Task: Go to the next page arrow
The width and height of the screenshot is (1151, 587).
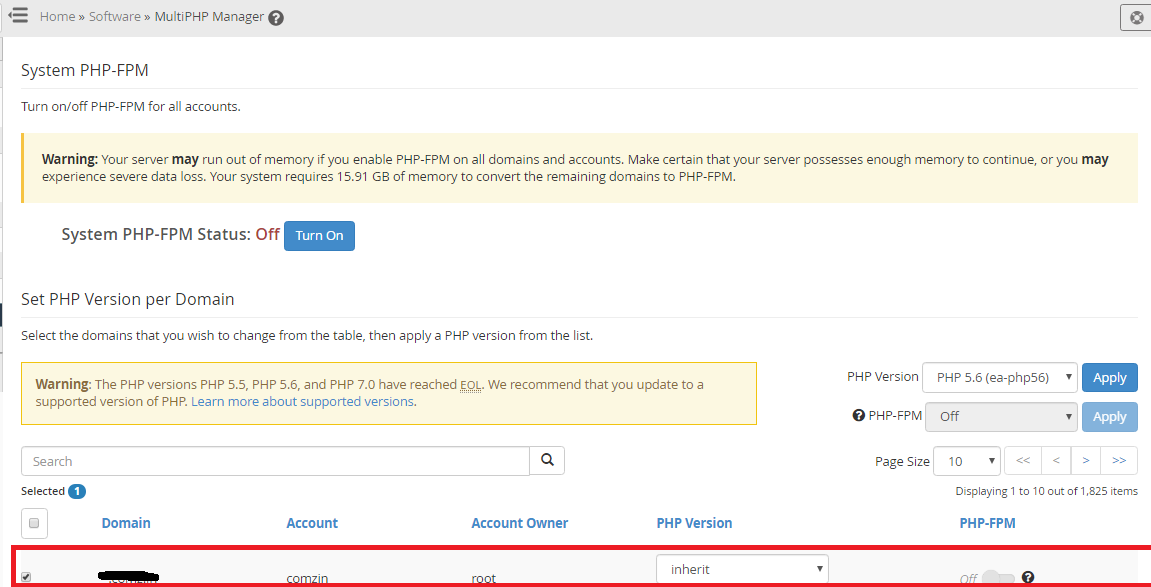Action: (x=1085, y=460)
